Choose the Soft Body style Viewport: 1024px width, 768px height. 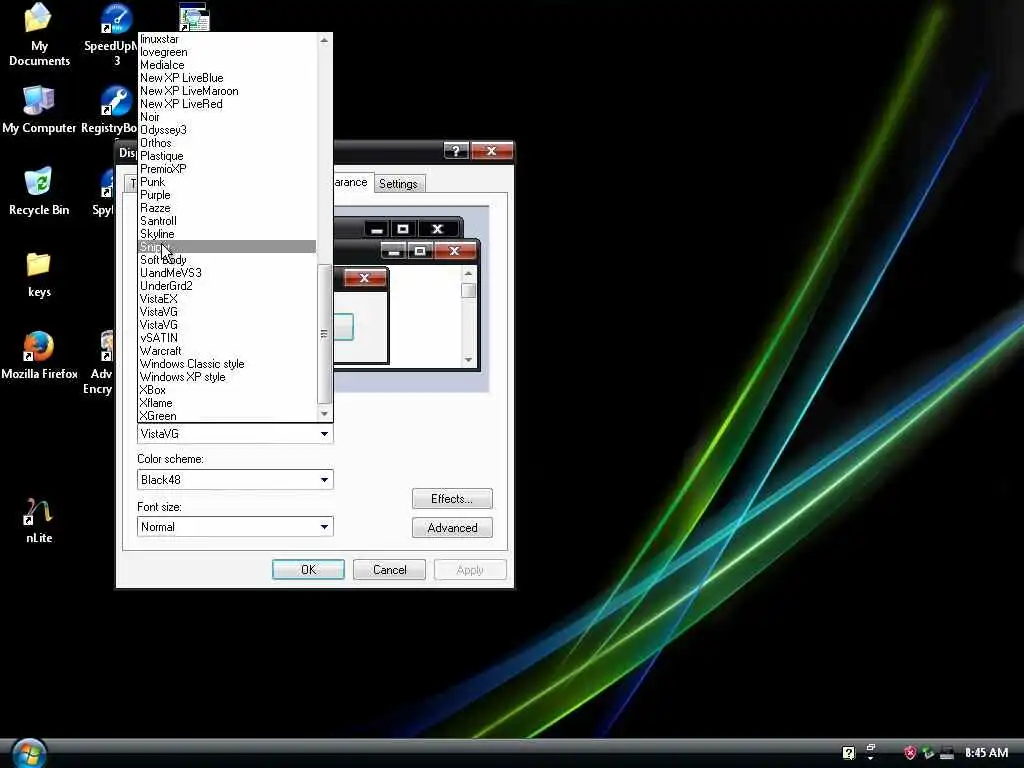click(x=227, y=260)
